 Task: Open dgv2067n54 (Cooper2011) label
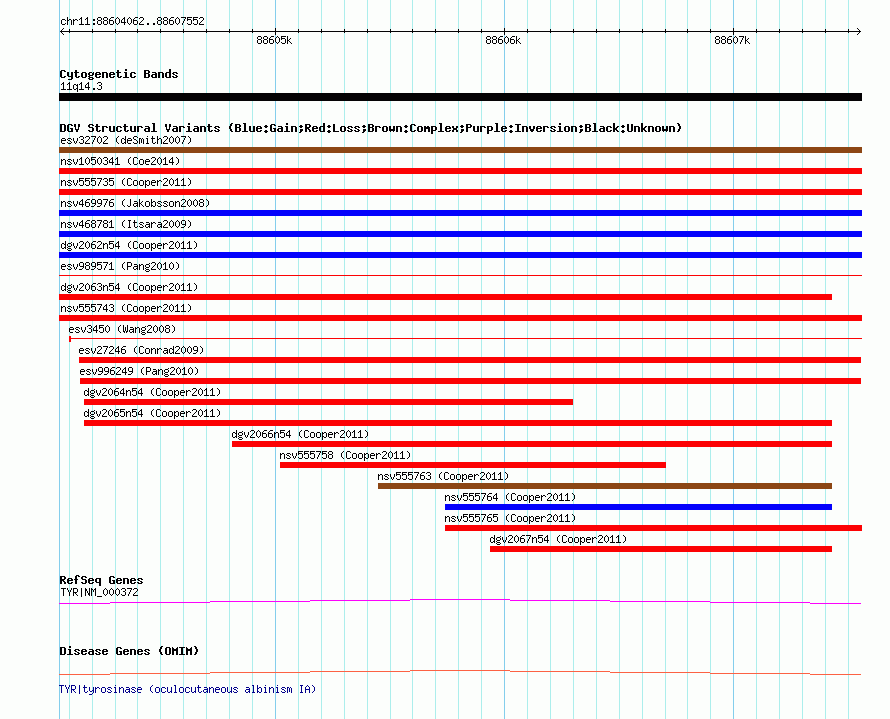click(559, 539)
